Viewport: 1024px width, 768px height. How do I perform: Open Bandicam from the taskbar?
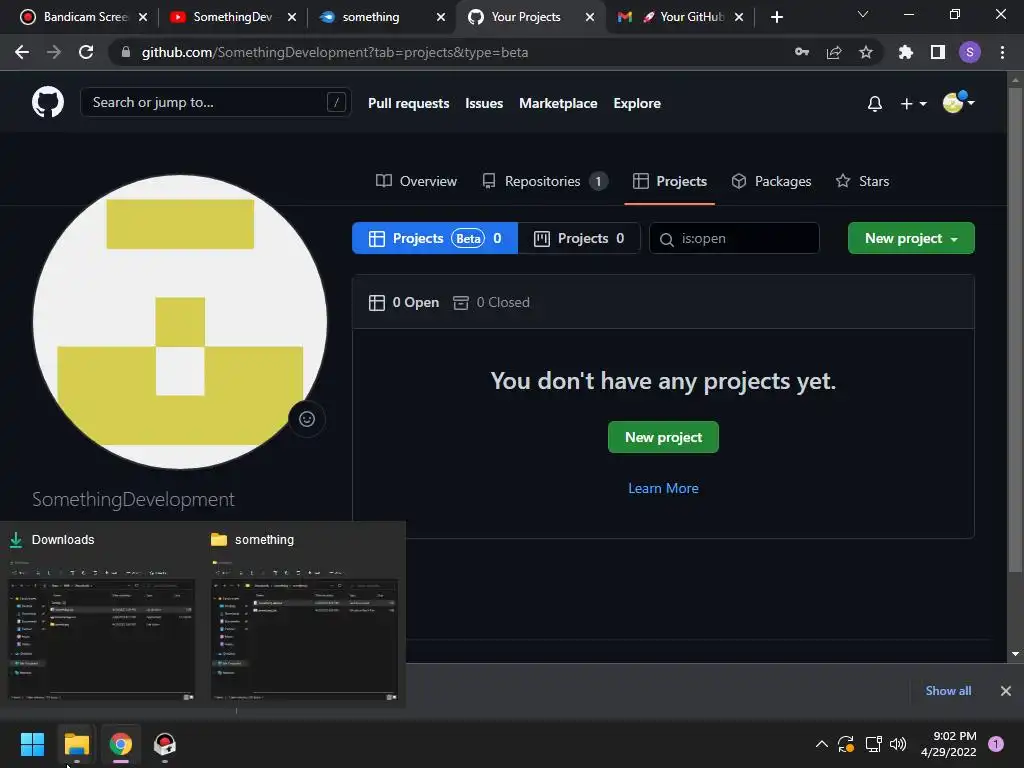165,744
